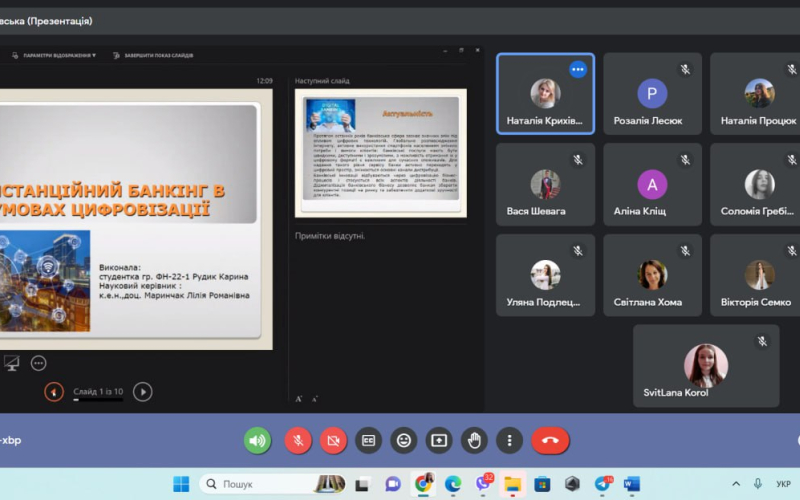Open the display settings dropdown in presenter view
Viewport: 800px width, 500px height.
(54, 55)
